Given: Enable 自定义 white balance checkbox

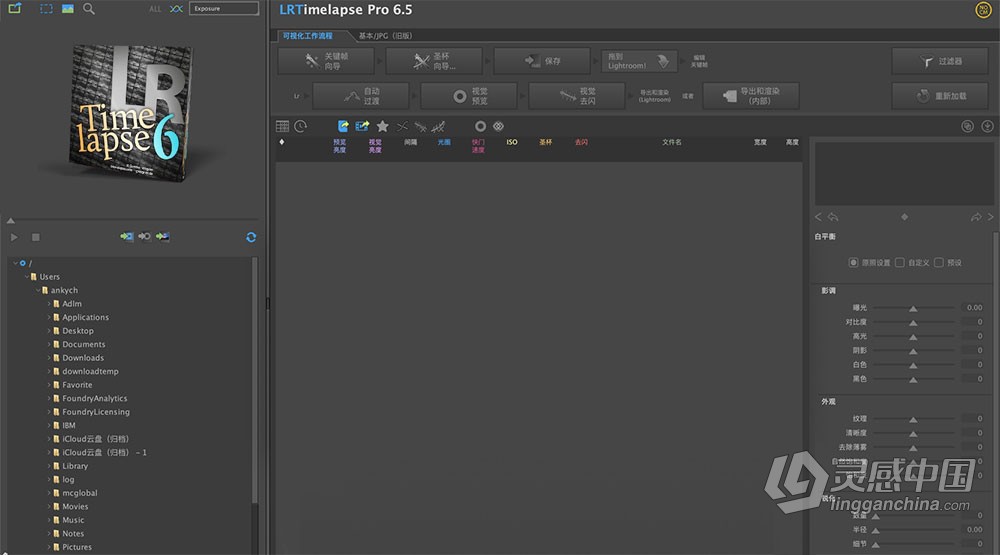Looking at the screenshot, I should 900,262.
